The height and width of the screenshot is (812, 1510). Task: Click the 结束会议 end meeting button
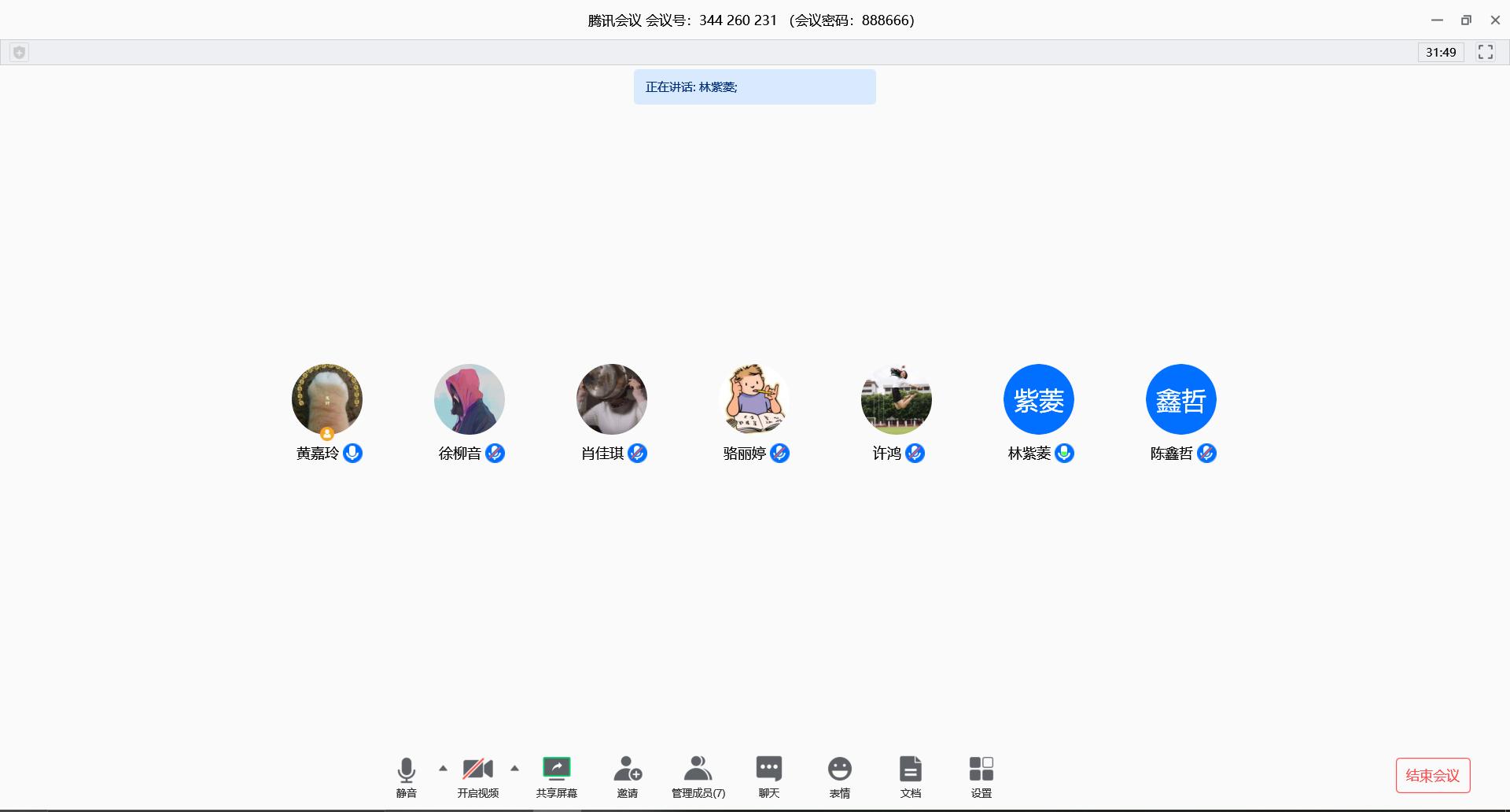[x=1432, y=776]
